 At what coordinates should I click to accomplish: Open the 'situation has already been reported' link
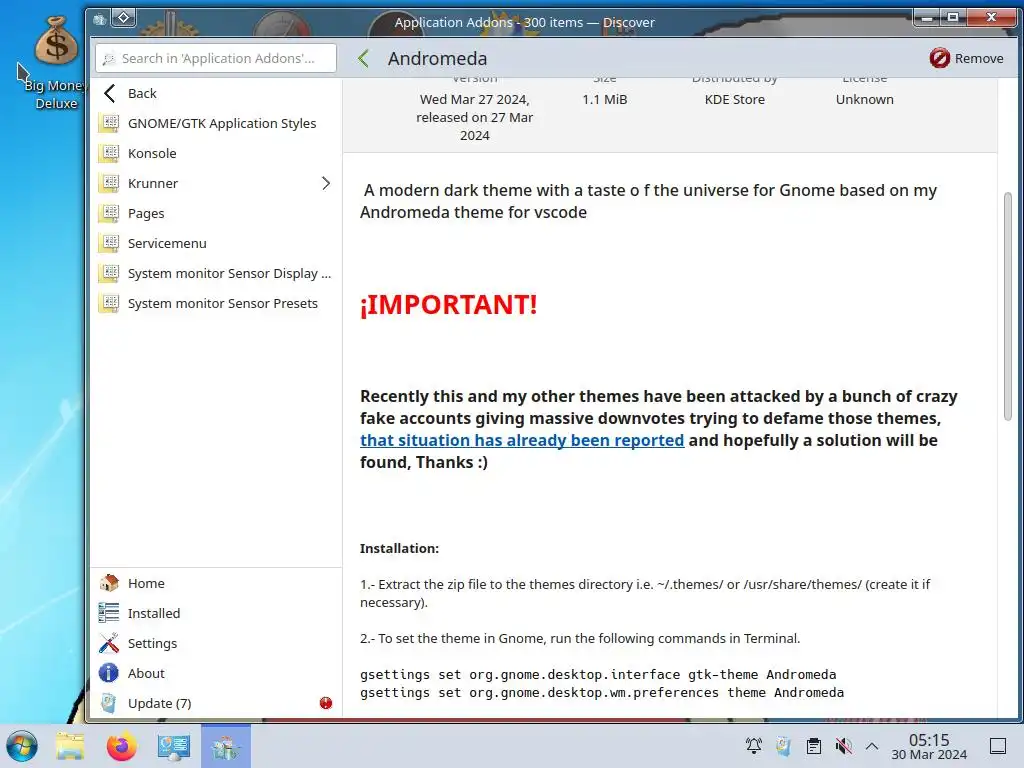522,440
